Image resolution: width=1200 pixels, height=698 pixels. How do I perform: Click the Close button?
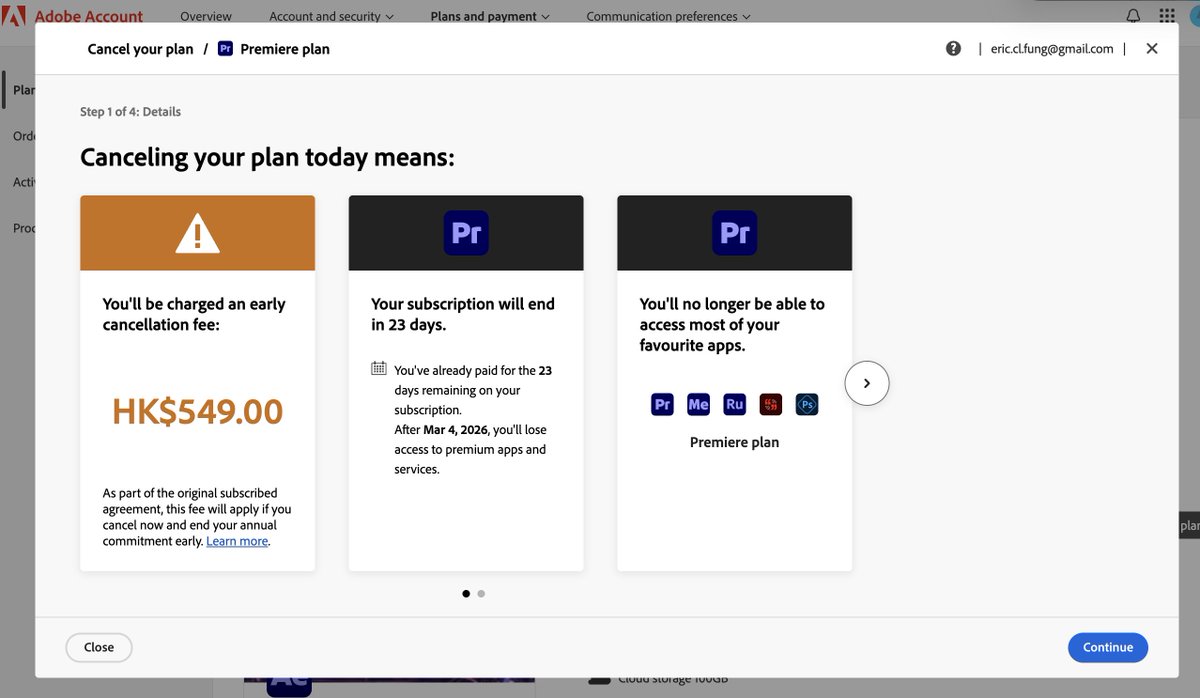coord(99,647)
